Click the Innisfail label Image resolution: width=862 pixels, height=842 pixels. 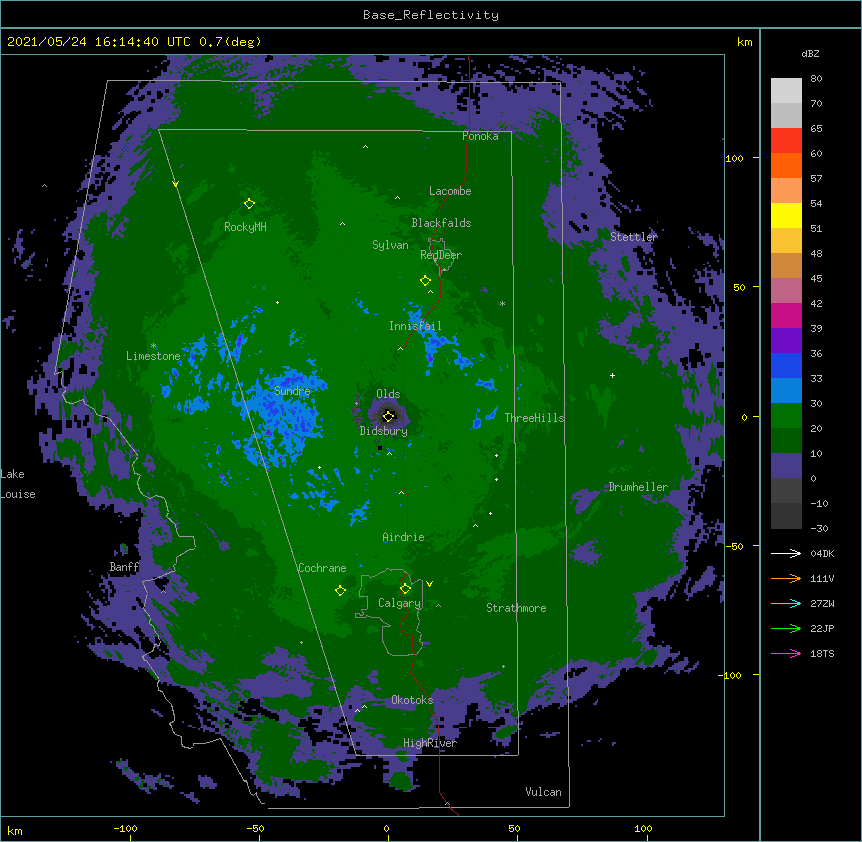415,326
